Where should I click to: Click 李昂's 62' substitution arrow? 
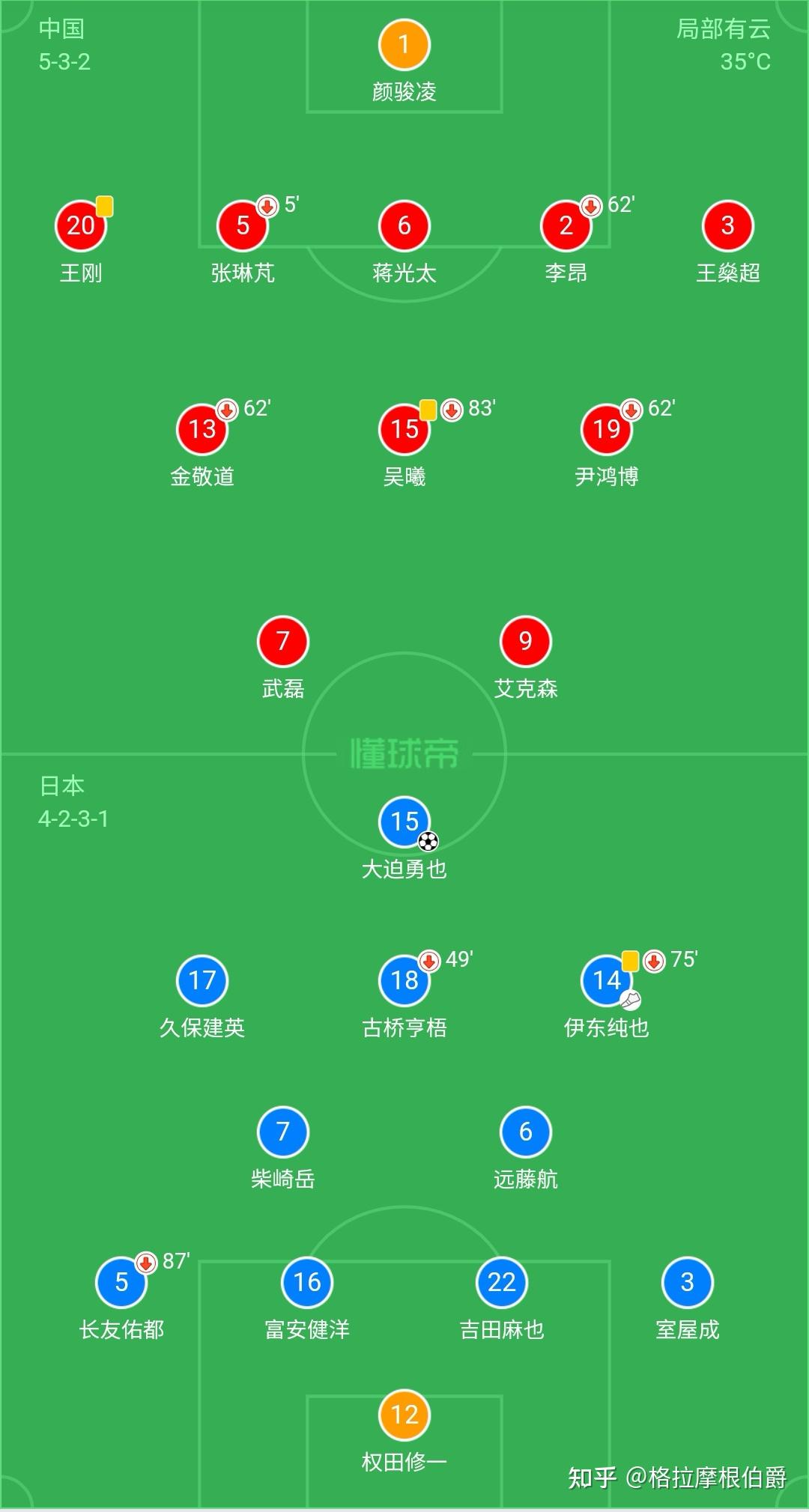(x=591, y=206)
